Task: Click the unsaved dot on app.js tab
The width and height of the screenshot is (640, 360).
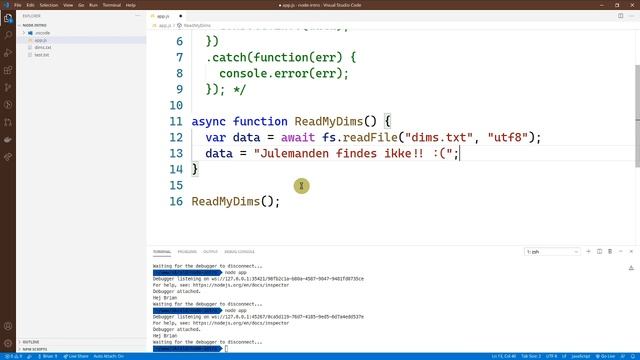Action: pos(180,16)
